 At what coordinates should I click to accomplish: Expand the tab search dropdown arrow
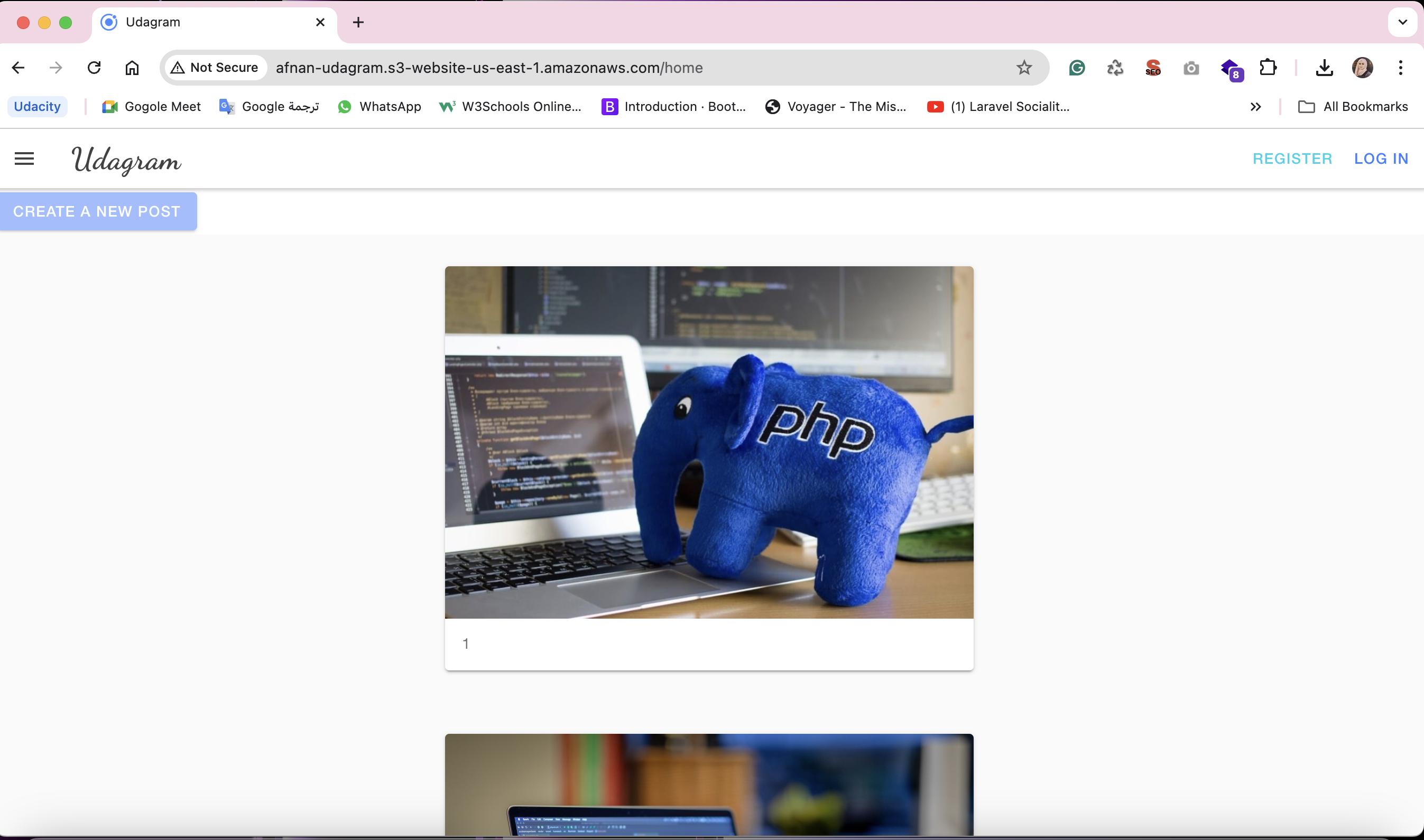(x=1402, y=23)
